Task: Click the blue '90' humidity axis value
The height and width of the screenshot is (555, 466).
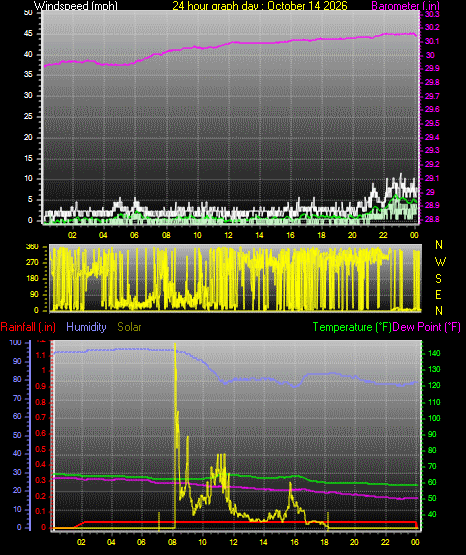Action: tap(17, 361)
